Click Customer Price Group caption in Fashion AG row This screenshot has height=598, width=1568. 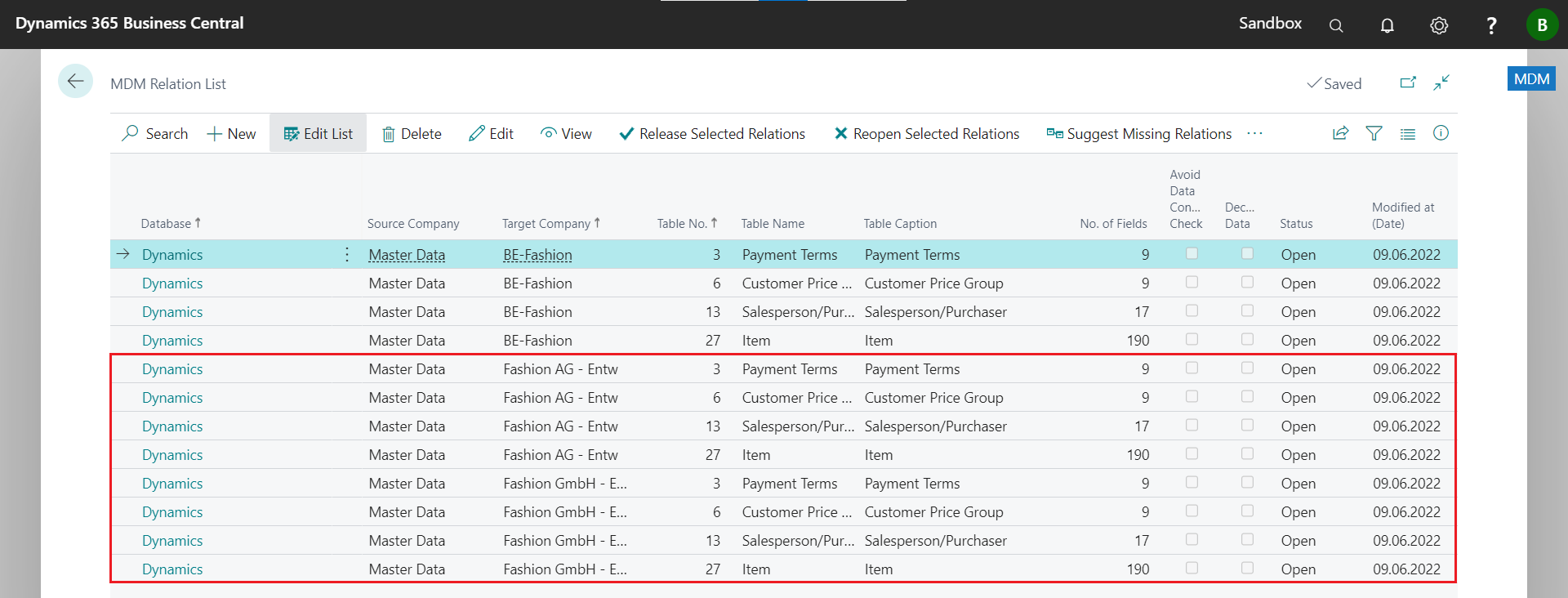(934, 398)
